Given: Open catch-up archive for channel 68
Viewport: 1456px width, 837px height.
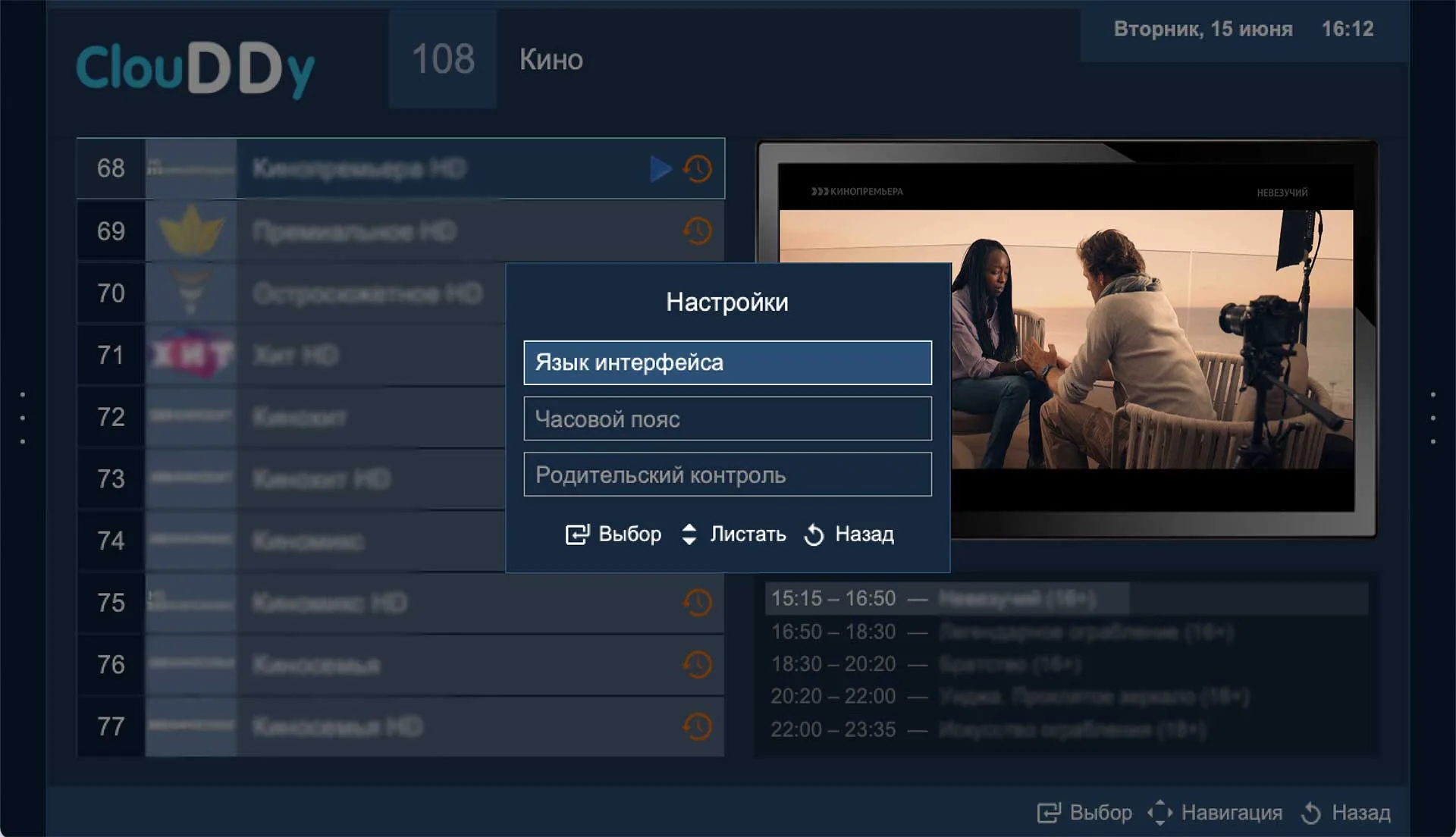Looking at the screenshot, I should (698, 168).
